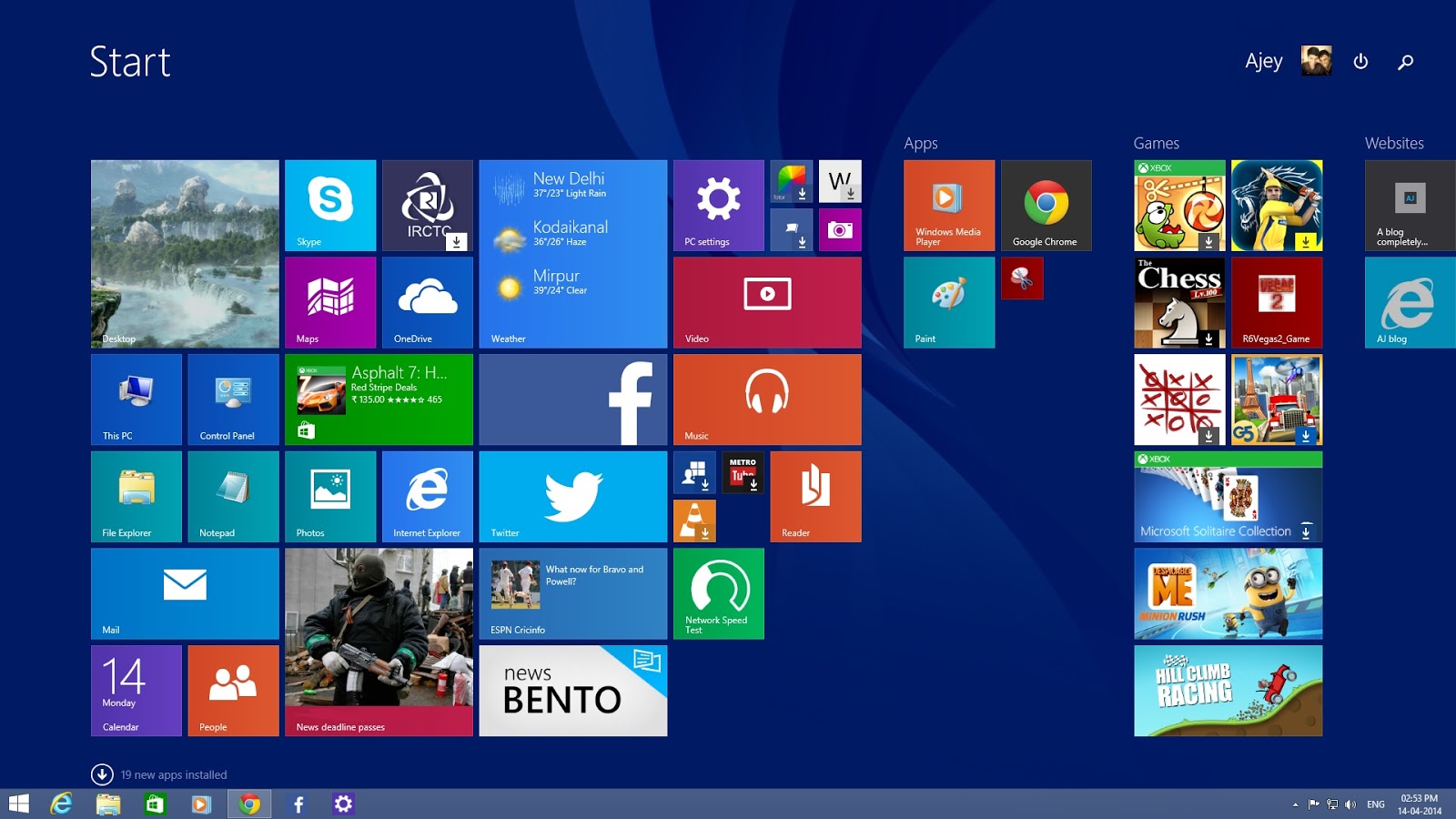Open the Twitter tile

(573, 497)
